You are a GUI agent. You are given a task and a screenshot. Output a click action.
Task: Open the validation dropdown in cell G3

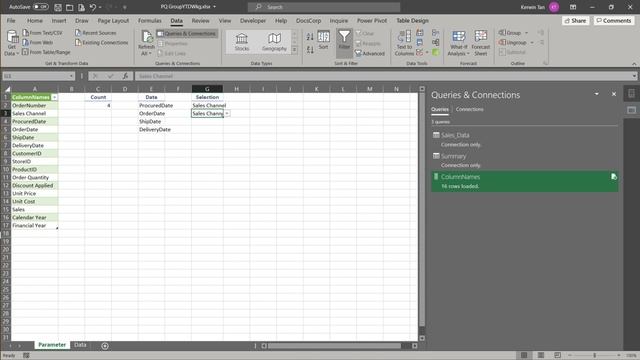tap(227, 113)
